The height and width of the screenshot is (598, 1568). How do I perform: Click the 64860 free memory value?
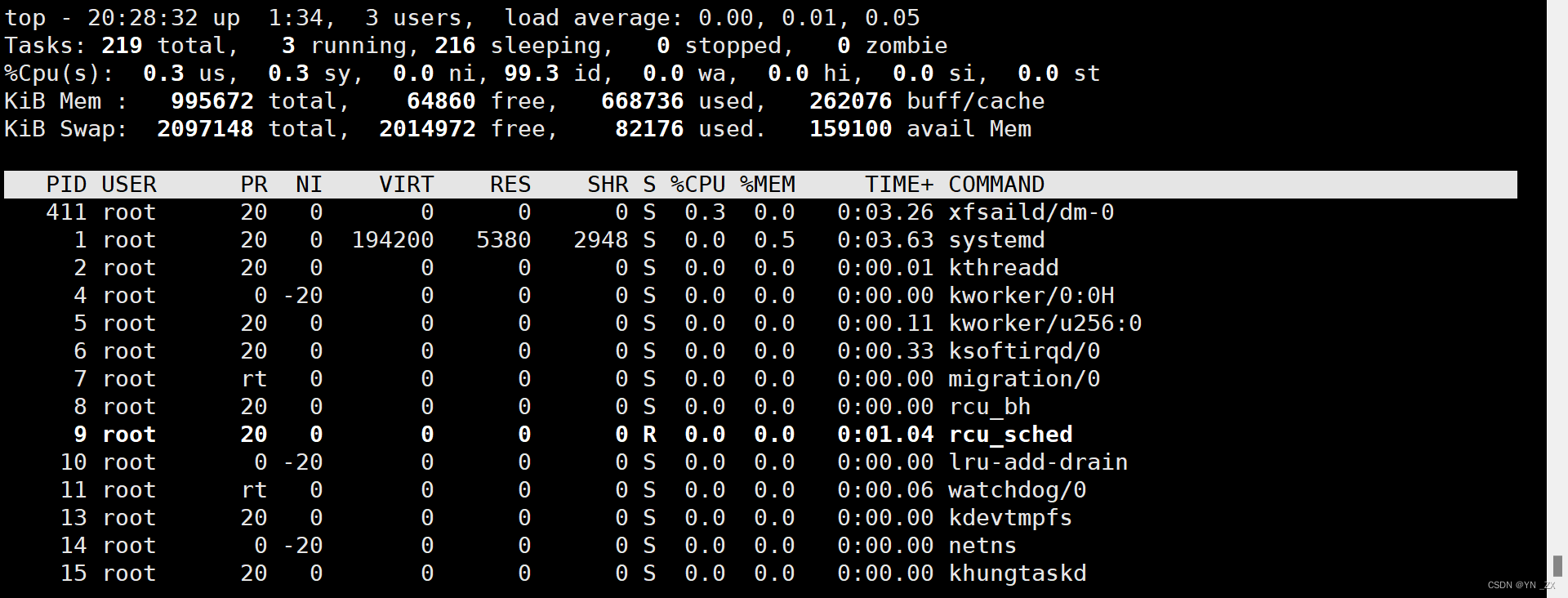441,101
